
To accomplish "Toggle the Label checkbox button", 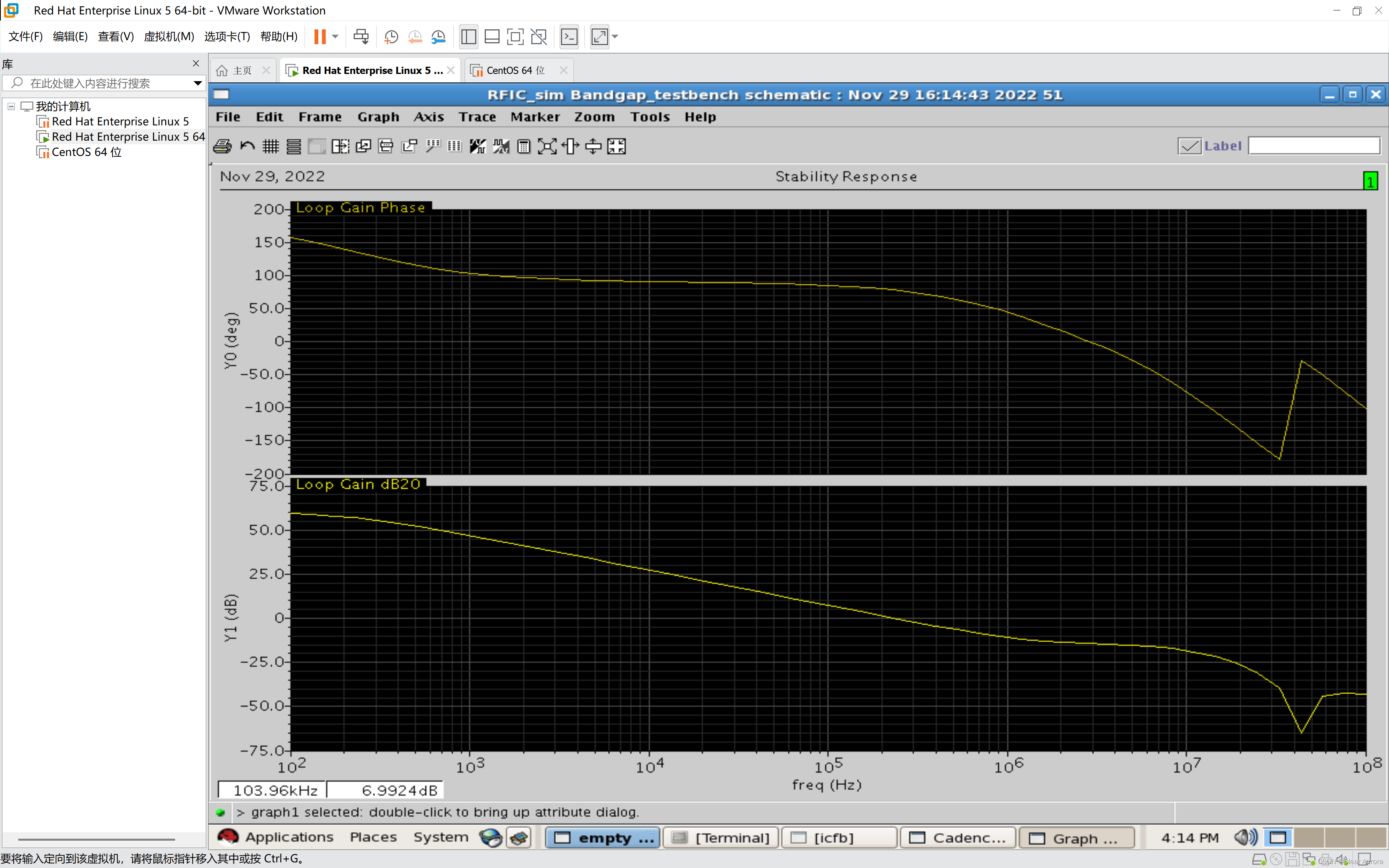I will (1189, 146).
